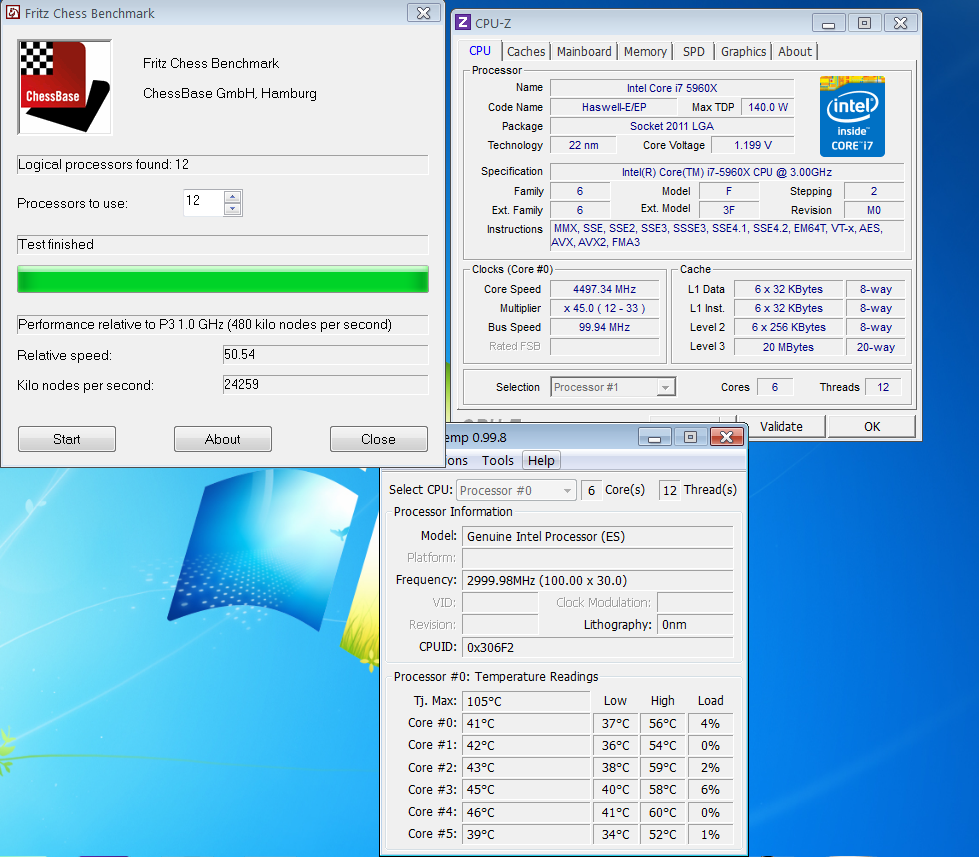
Task: Click the CPUID 0x306F2 field
Action: click(598, 647)
